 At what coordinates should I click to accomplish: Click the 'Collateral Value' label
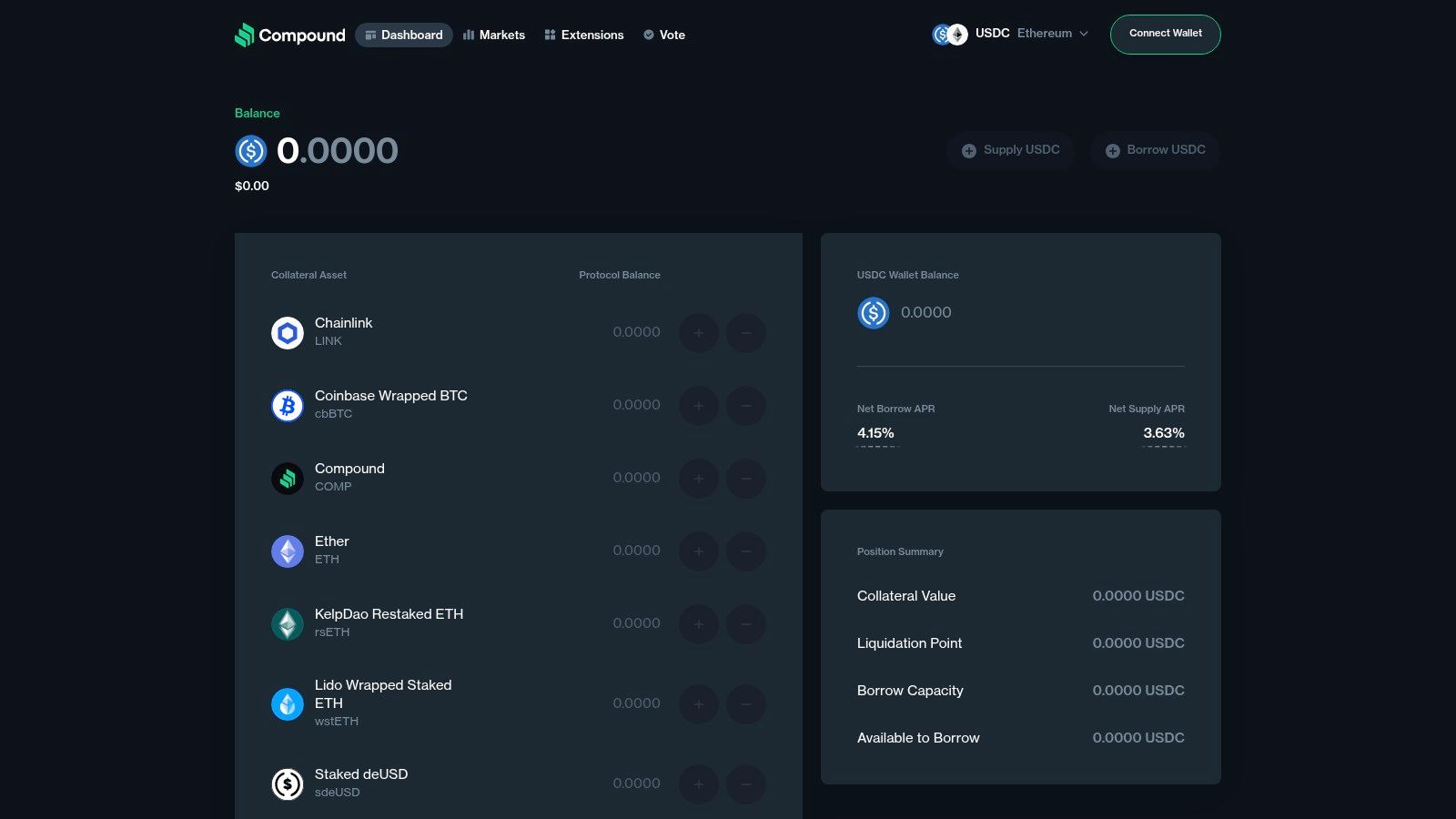coord(906,596)
